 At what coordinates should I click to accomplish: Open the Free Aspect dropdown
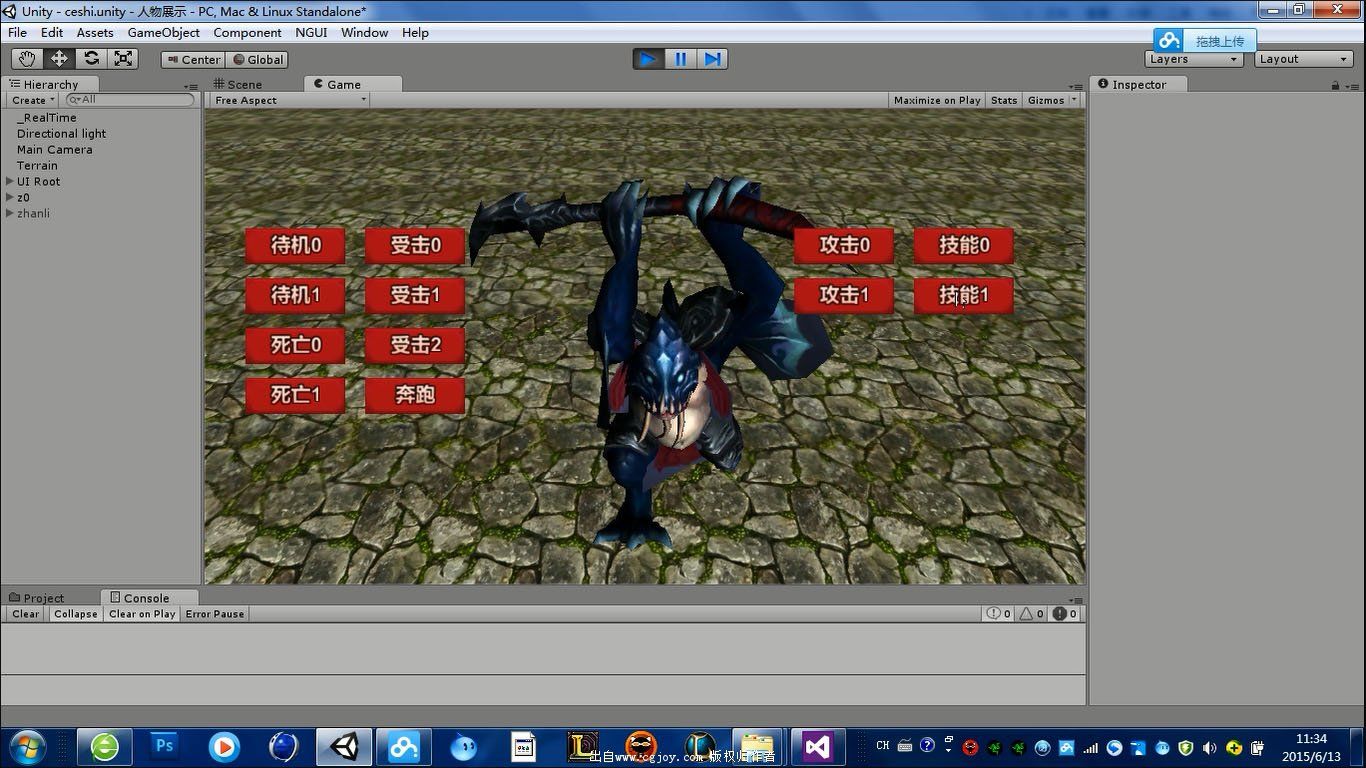[290, 100]
